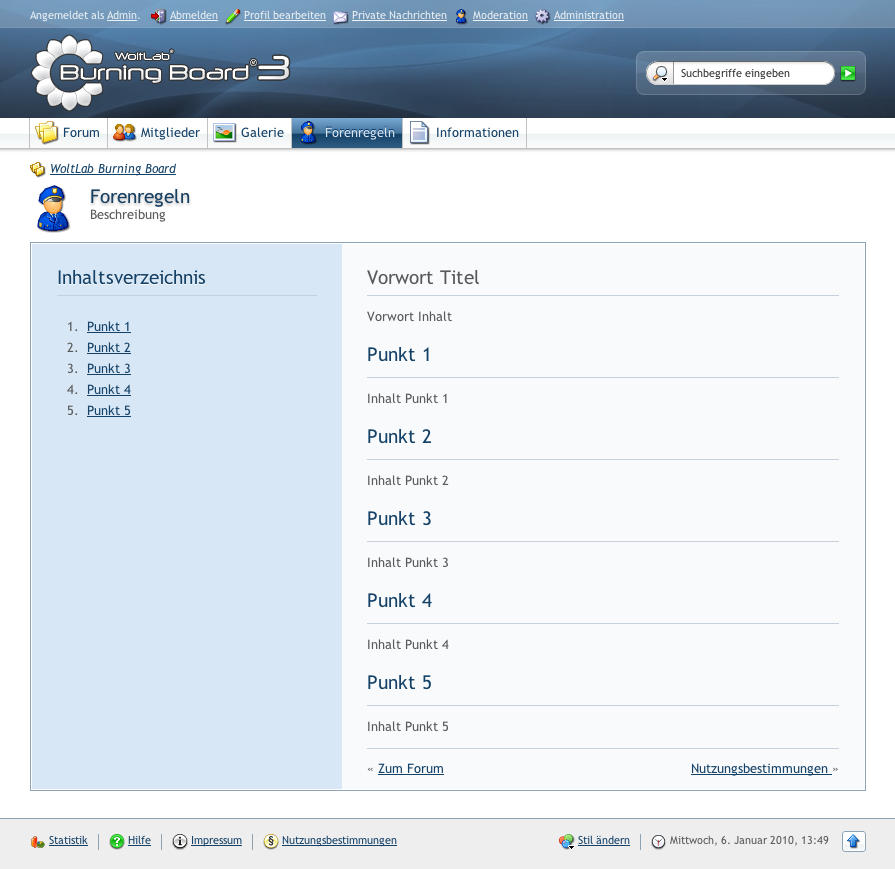The width and height of the screenshot is (895, 869).
Task: Open the Forum tab
Action: point(69,133)
